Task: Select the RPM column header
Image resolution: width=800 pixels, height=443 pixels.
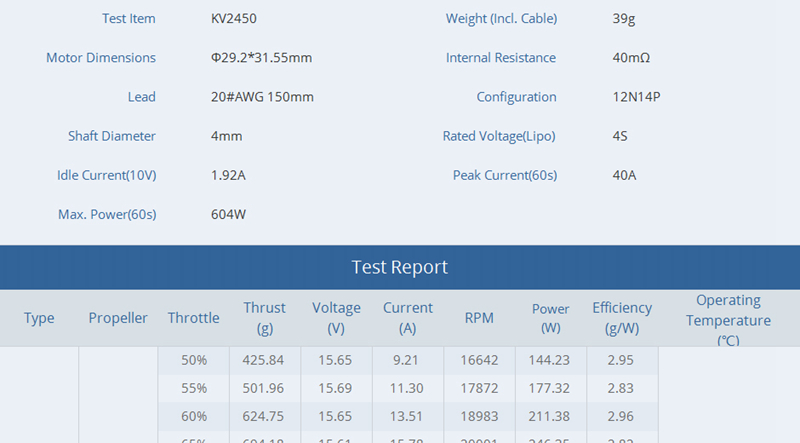Action: pyautogui.click(x=479, y=318)
